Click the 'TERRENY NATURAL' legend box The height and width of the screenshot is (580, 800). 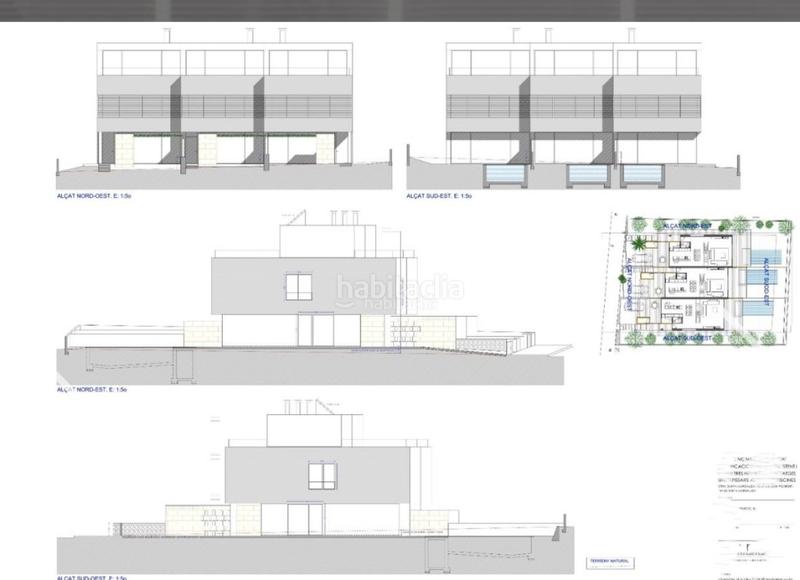(x=608, y=561)
